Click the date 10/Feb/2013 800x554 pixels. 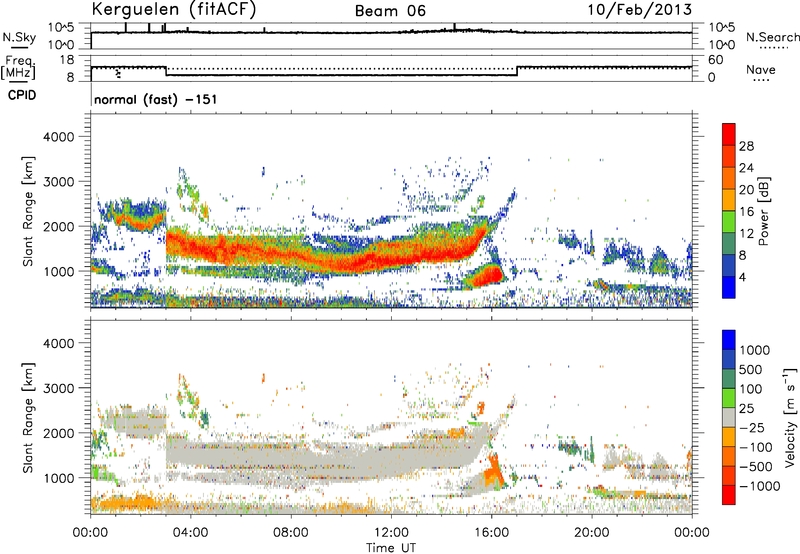(x=640, y=10)
